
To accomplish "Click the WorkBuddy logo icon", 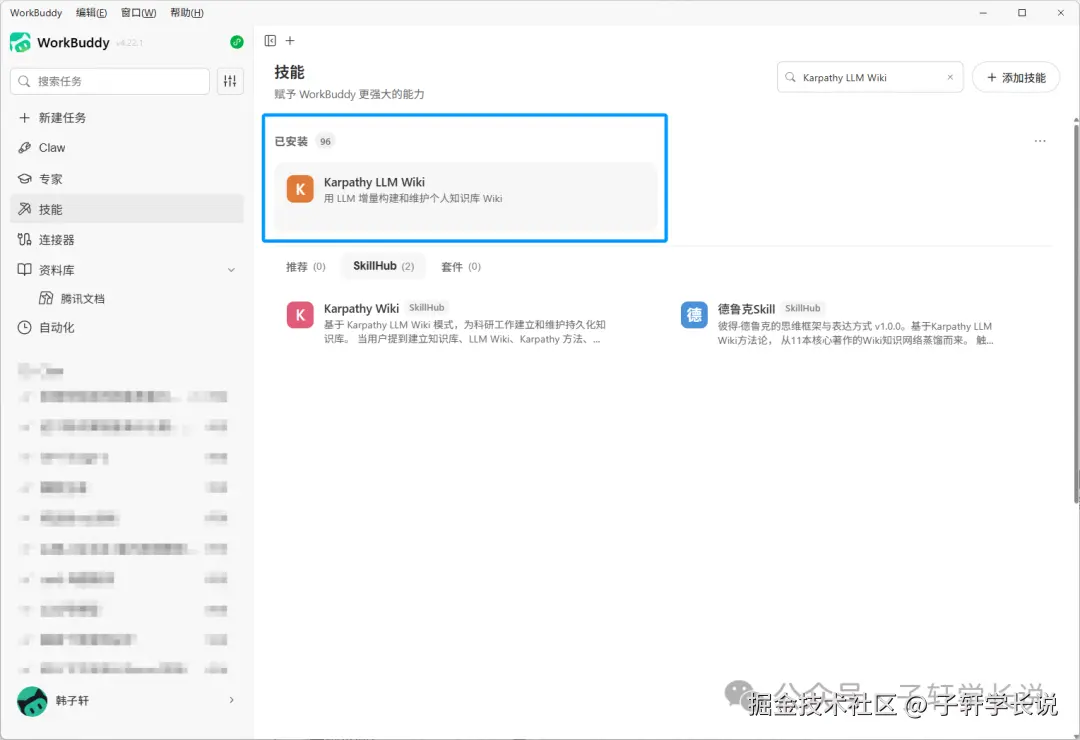I will 20,42.
